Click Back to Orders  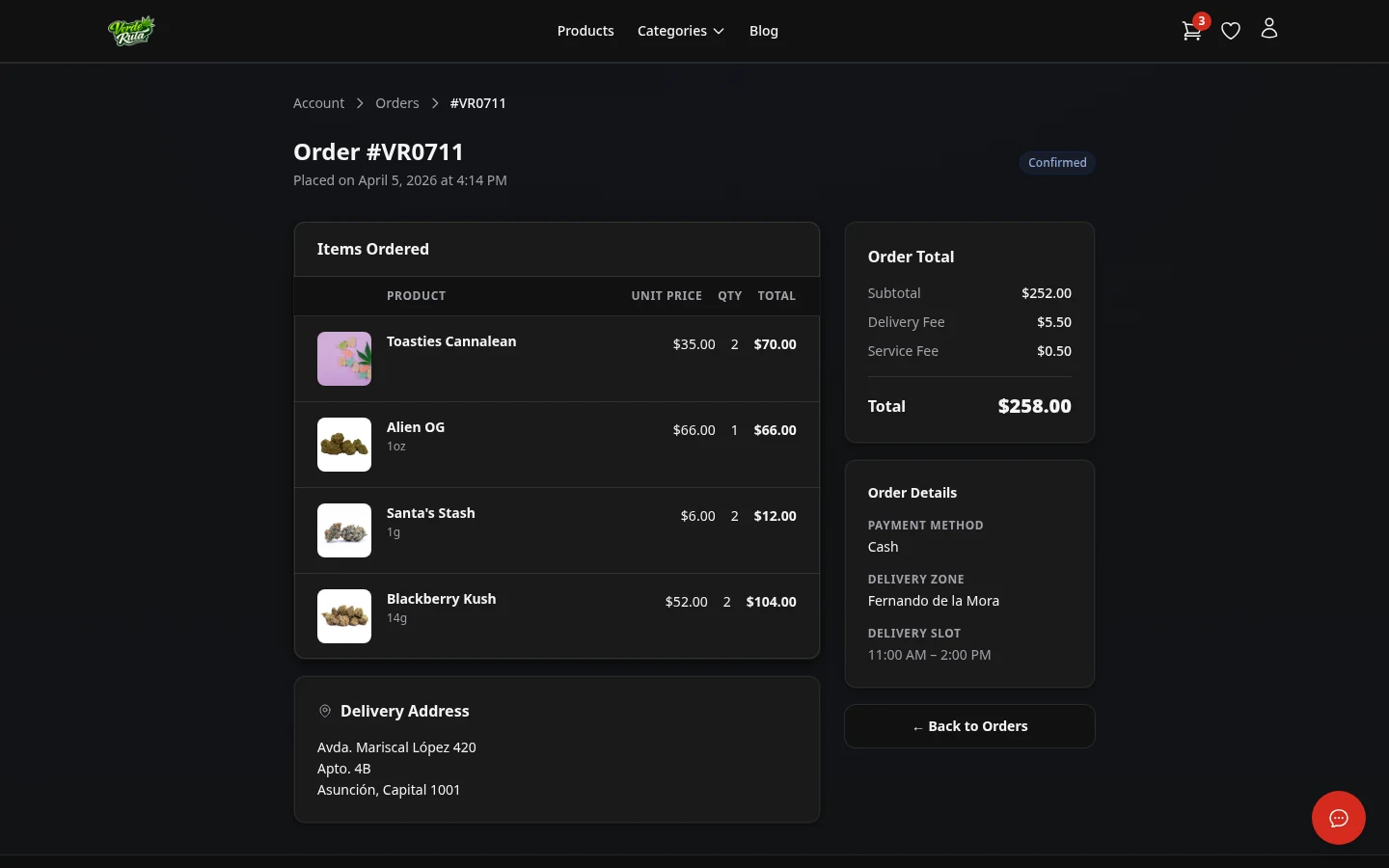point(969,725)
